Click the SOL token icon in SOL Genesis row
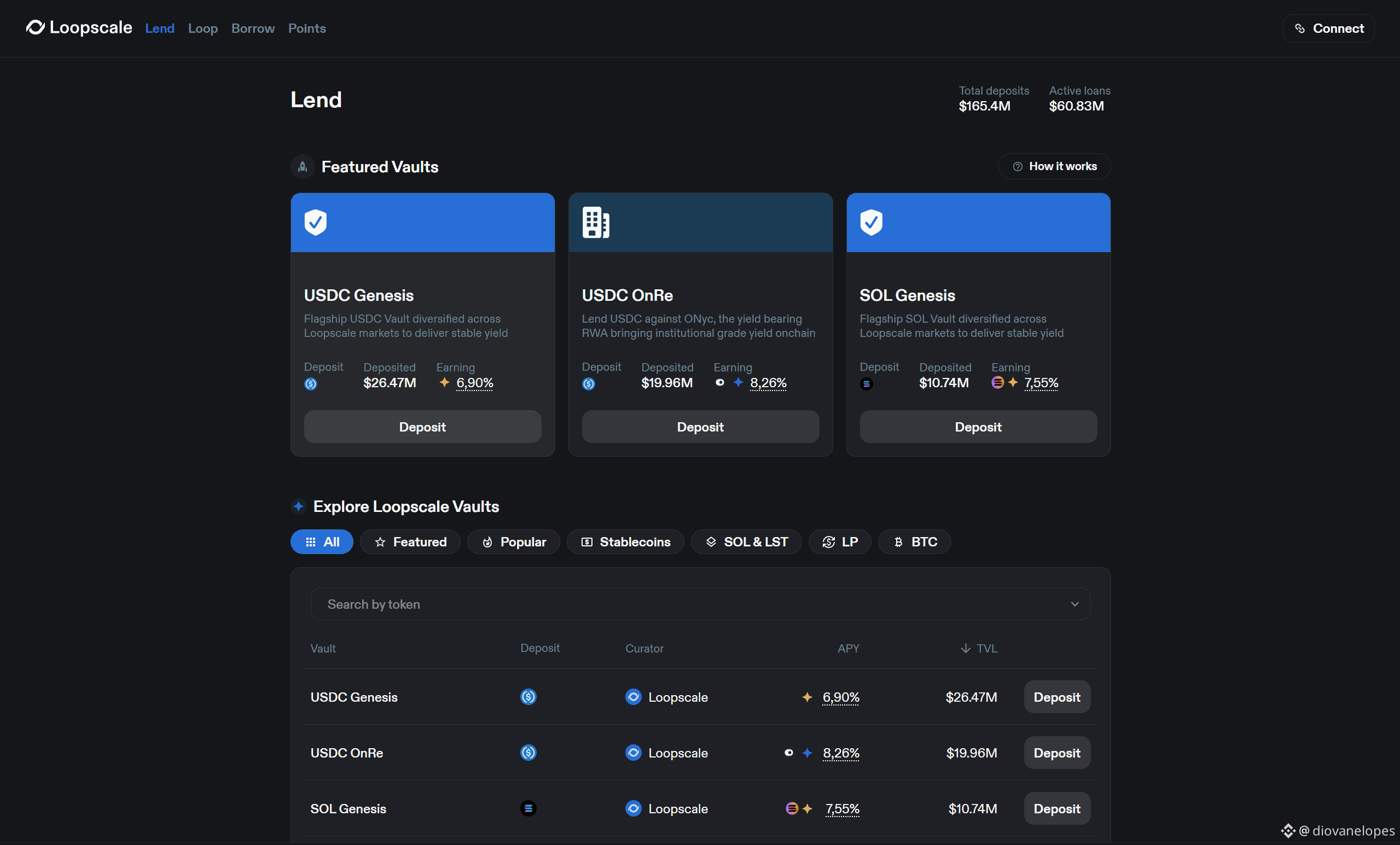Image resolution: width=1400 pixels, height=845 pixels. [x=528, y=808]
